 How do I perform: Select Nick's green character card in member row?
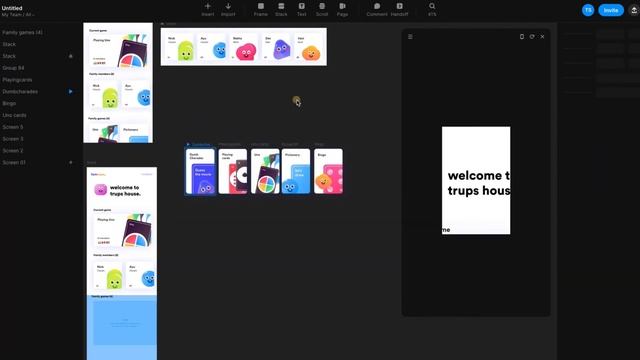pos(180,47)
